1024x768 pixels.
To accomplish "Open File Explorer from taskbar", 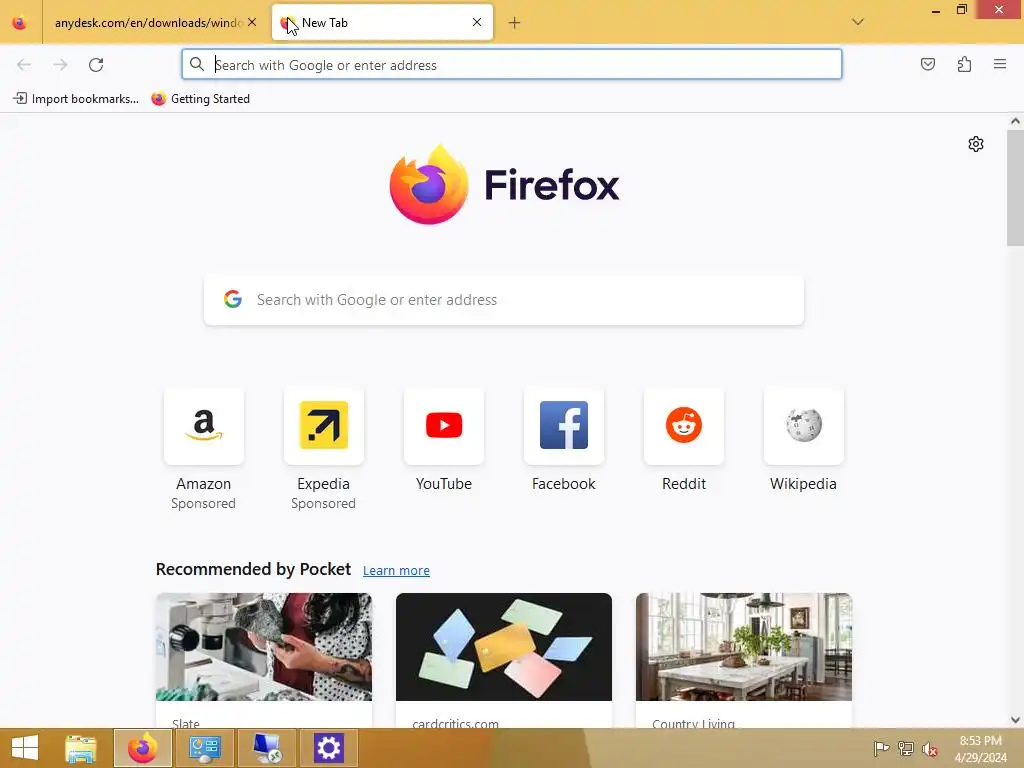I will pyautogui.click(x=81, y=748).
